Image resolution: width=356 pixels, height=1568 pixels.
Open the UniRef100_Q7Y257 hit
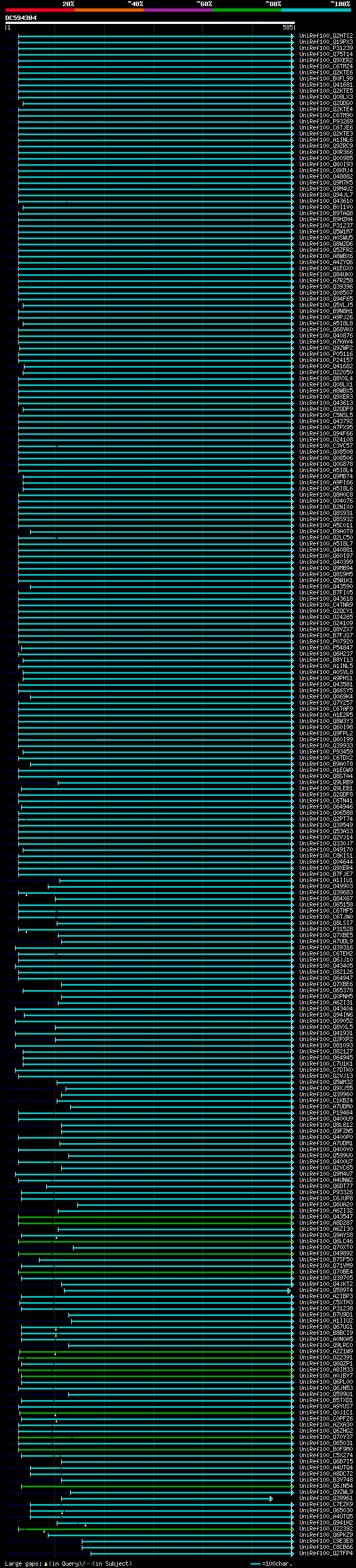click(326, 703)
